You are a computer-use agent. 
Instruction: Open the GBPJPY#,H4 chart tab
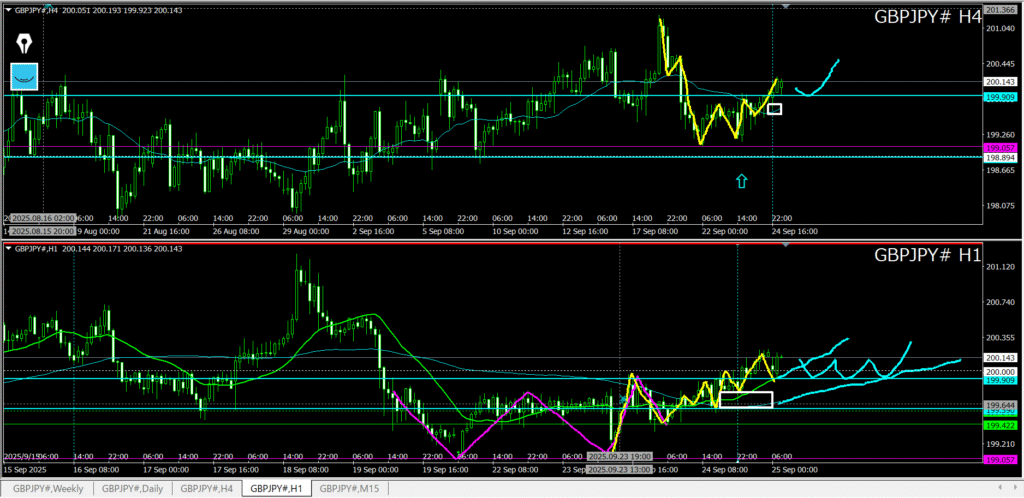pos(206,488)
